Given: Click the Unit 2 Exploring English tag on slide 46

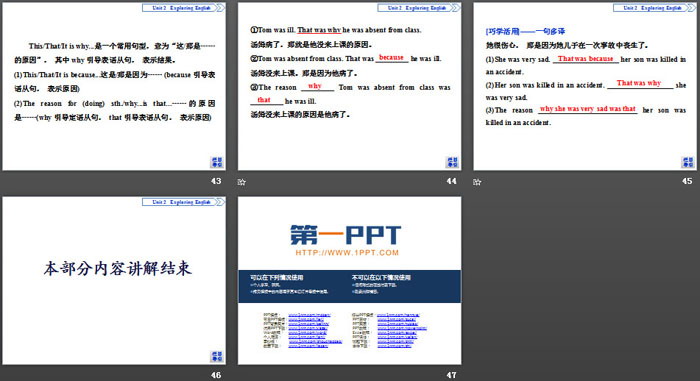Looking at the screenshot, I should [183, 202].
